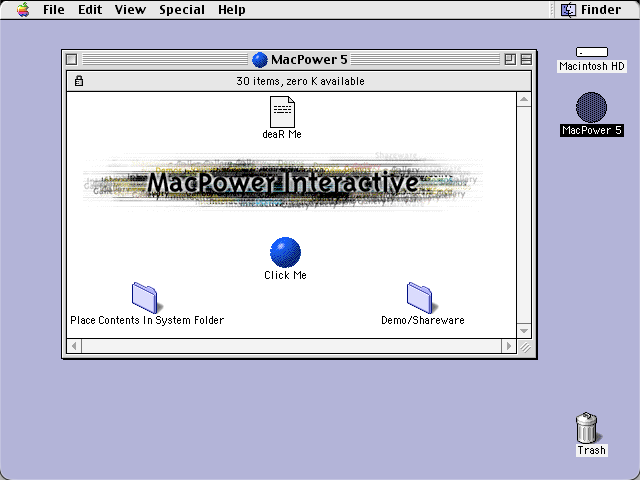Open the Apple menu
This screenshot has width=640, height=480.
[x=23, y=9]
